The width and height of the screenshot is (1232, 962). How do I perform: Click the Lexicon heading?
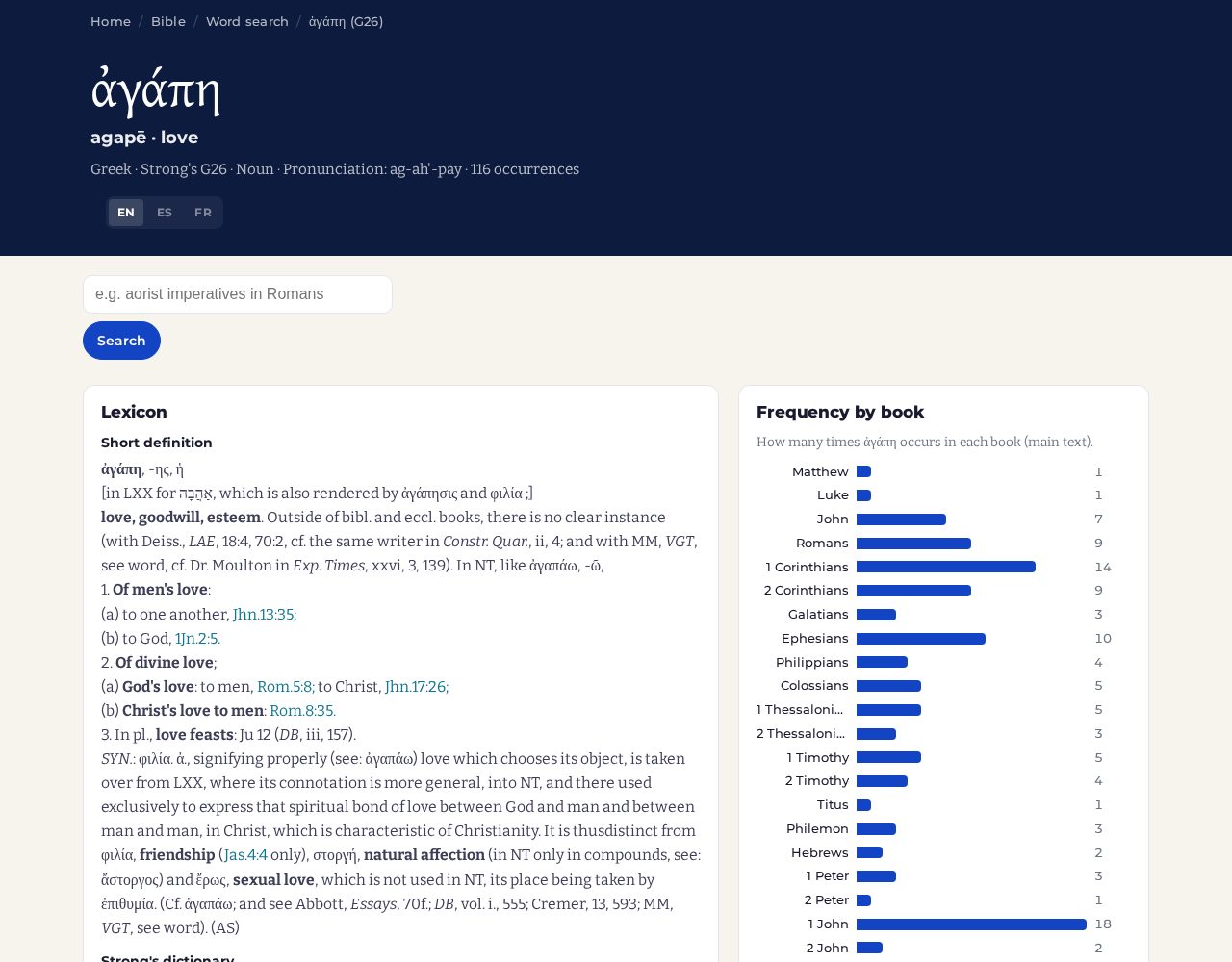point(134,412)
